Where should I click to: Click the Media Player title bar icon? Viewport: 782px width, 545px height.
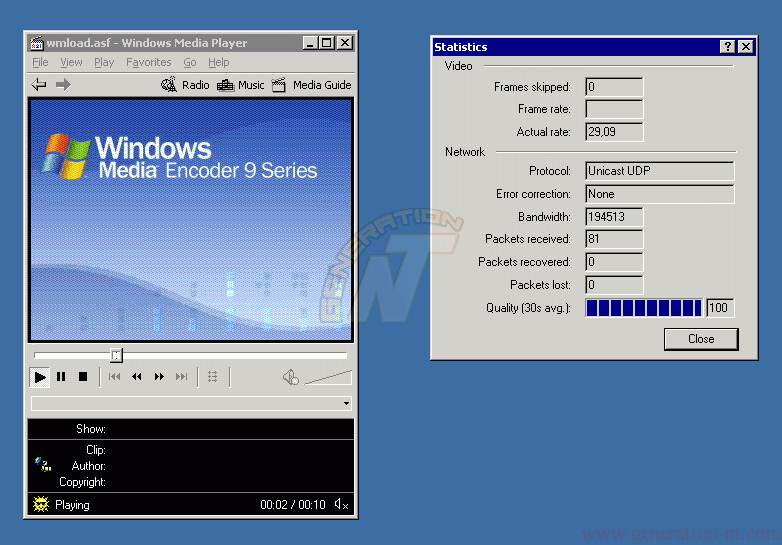click(x=36, y=43)
